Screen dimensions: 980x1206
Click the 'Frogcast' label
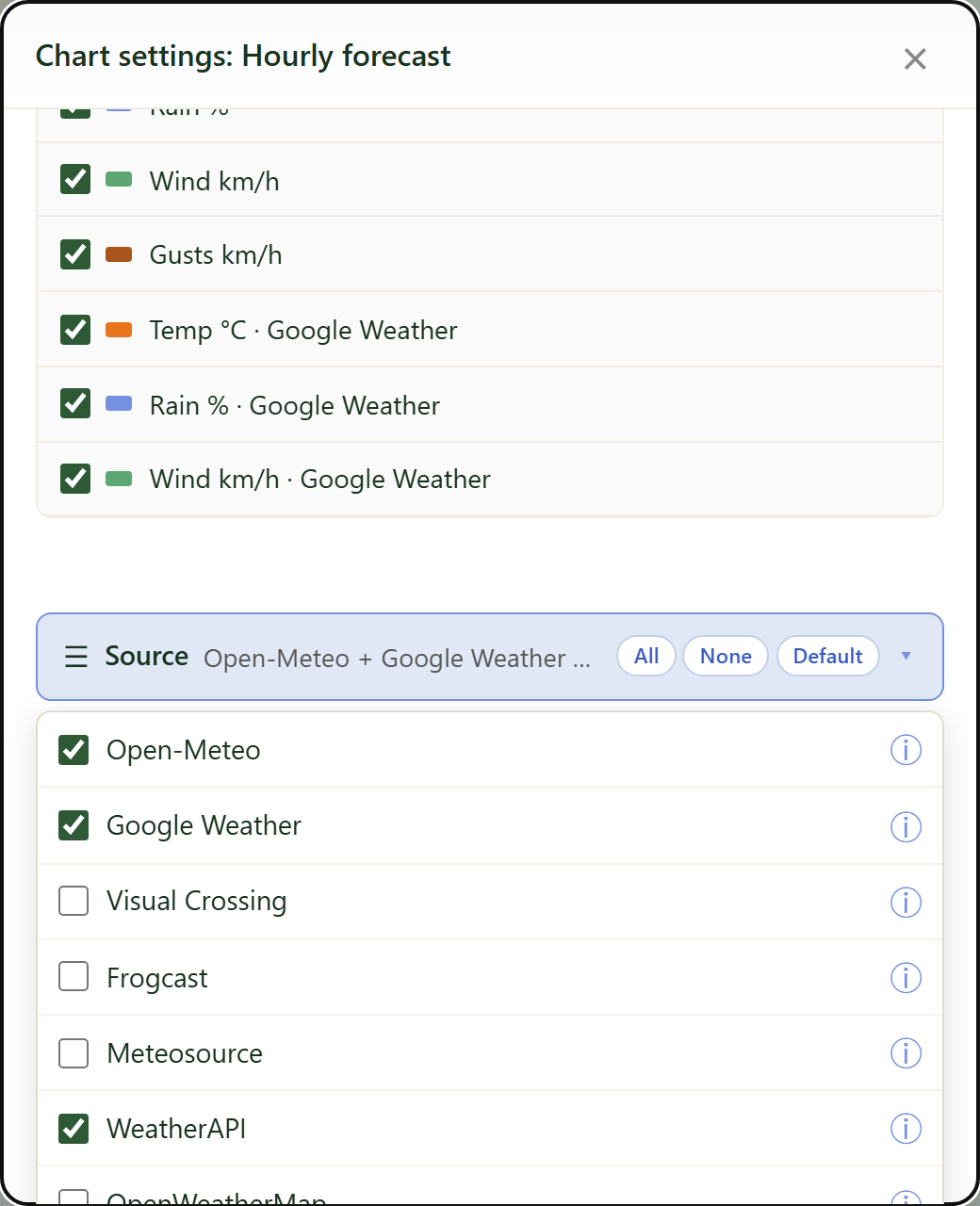point(157,979)
